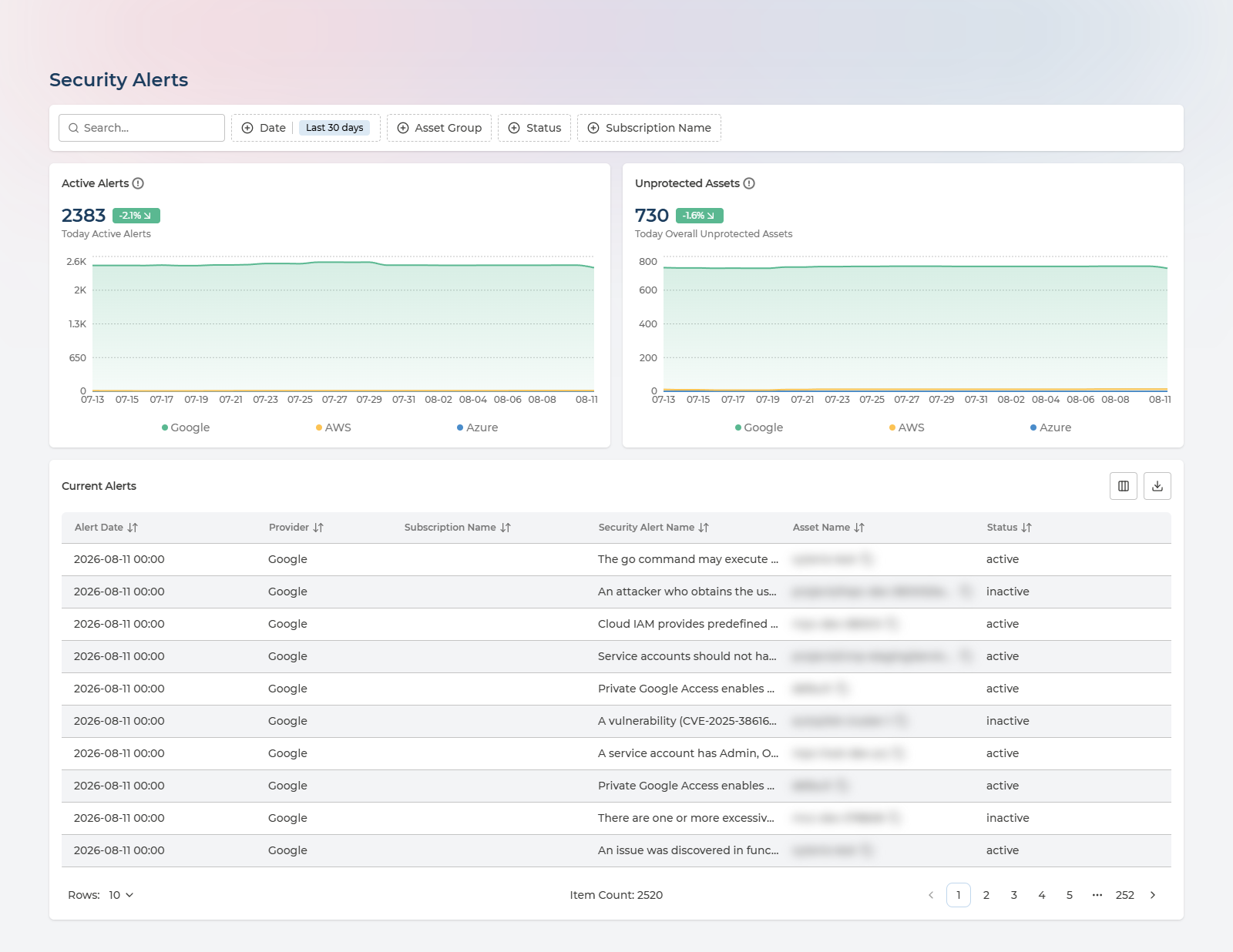Sort by Asset Name column
This screenshot has width=1233, height=952.
pyautogui.click(x=828, y=528)
